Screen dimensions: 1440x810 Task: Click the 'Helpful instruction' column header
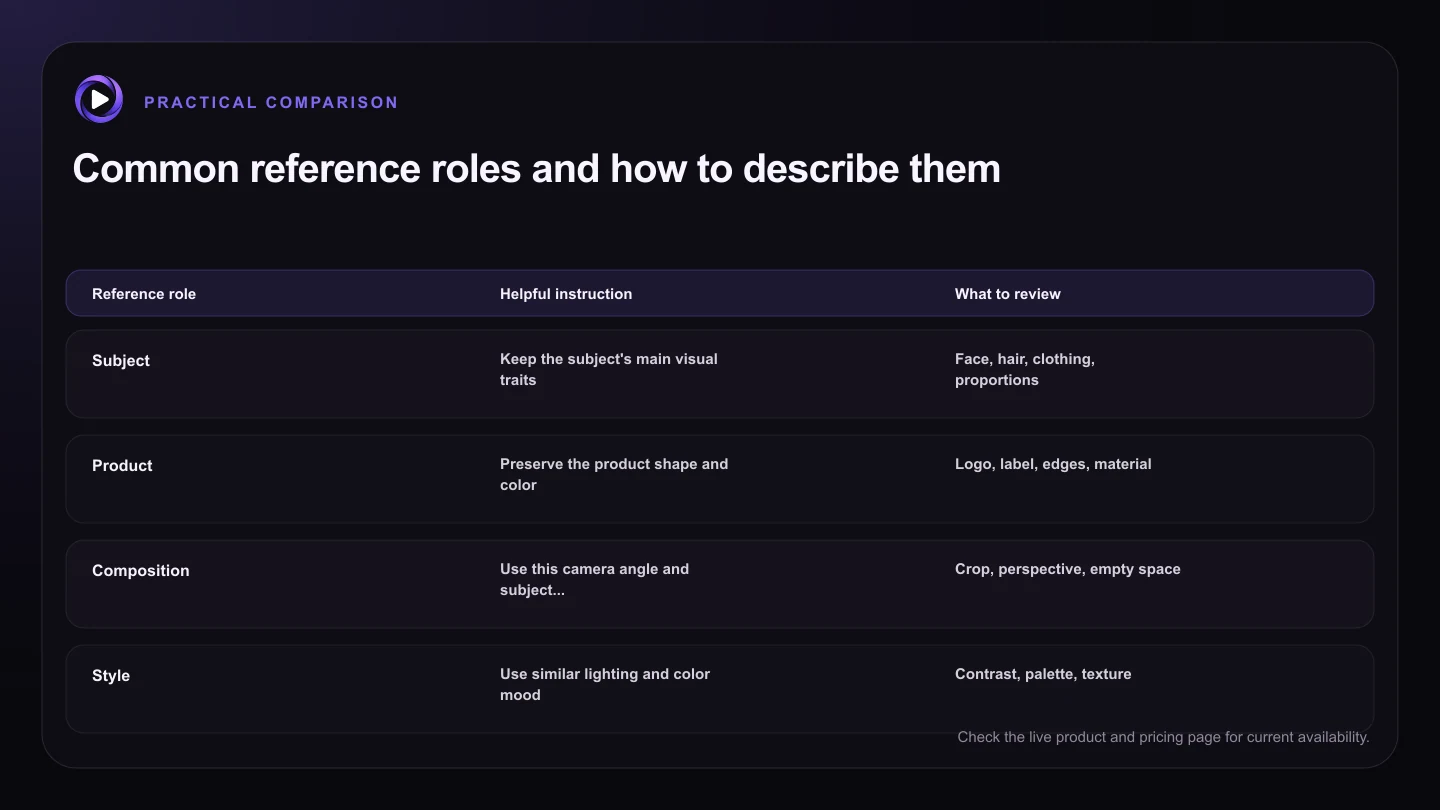coord(566,294)
